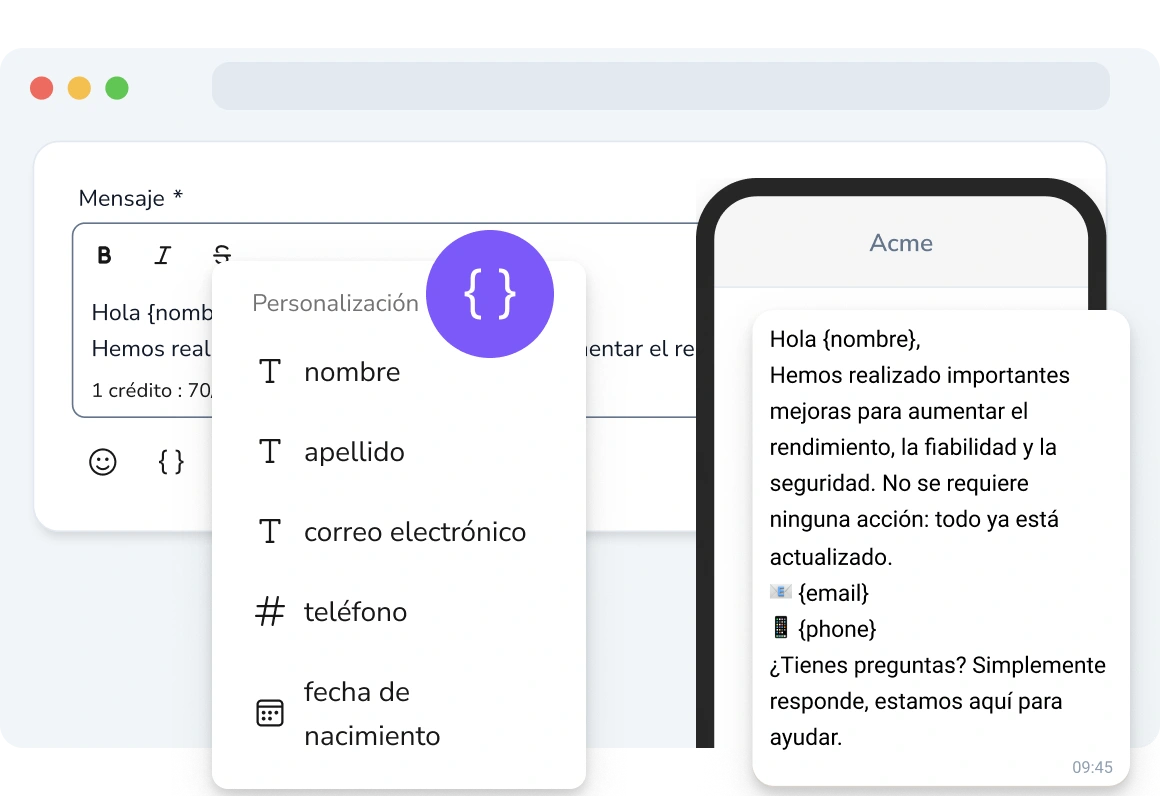Insert the apellido personalization field
Viewport: 1160px width, 796px height.
click(x=354, y=452)
